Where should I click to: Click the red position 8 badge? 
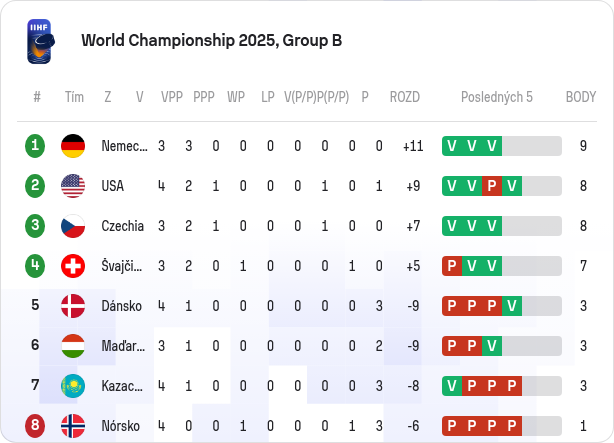point(35,425)
